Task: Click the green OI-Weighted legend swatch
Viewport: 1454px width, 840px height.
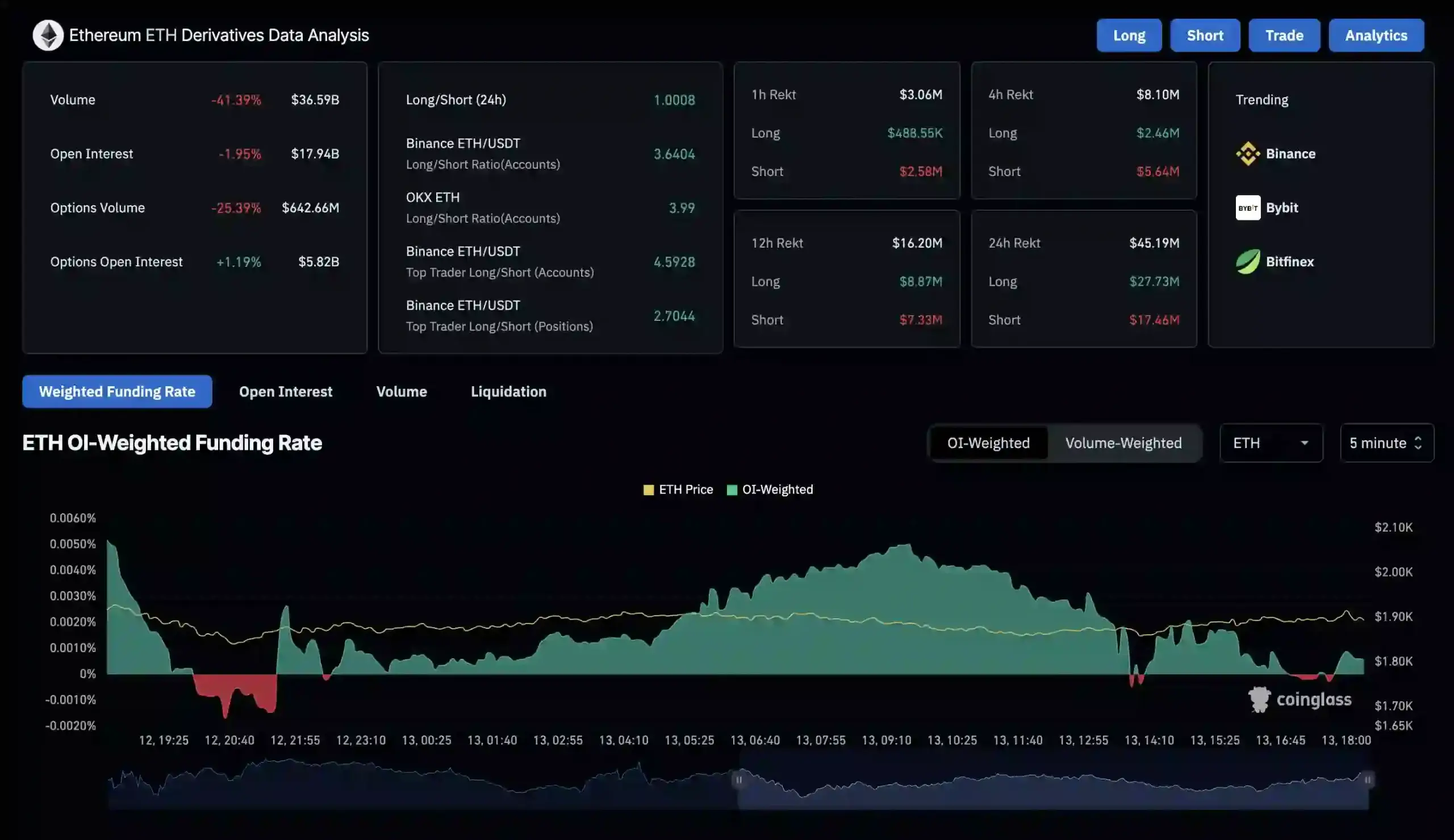Action: coord(732,489)
